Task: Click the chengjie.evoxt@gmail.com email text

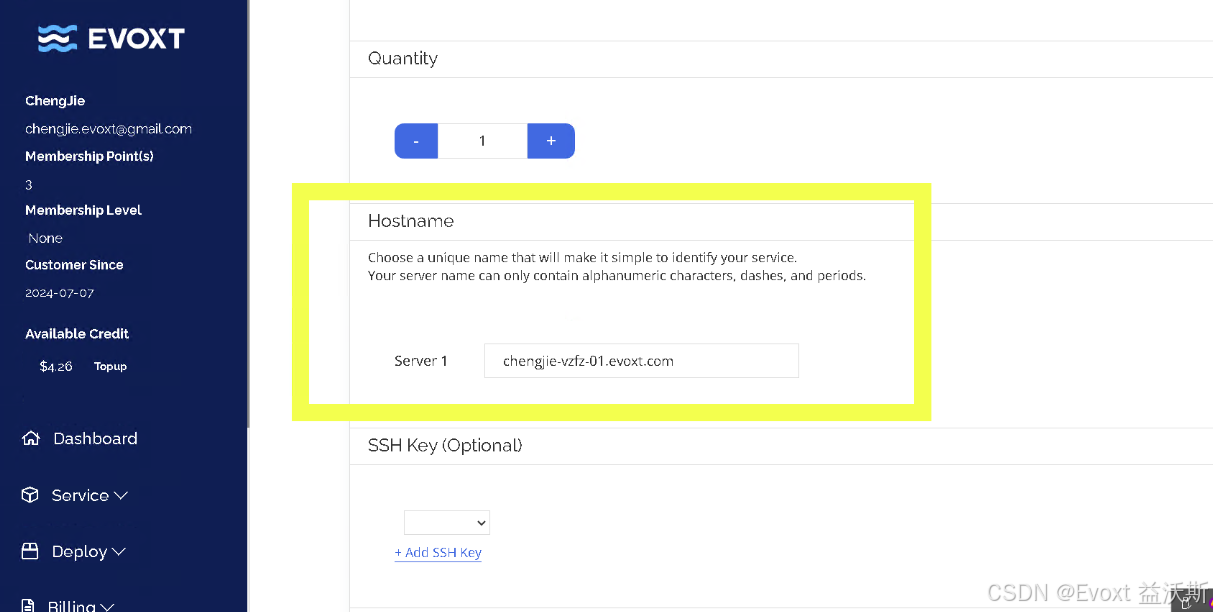Action: pos(108,128)
